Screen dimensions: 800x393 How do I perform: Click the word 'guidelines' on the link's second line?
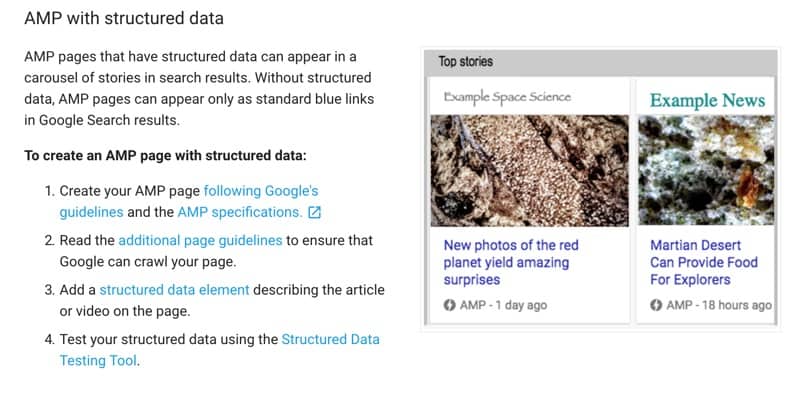click(x=91, y=212)
